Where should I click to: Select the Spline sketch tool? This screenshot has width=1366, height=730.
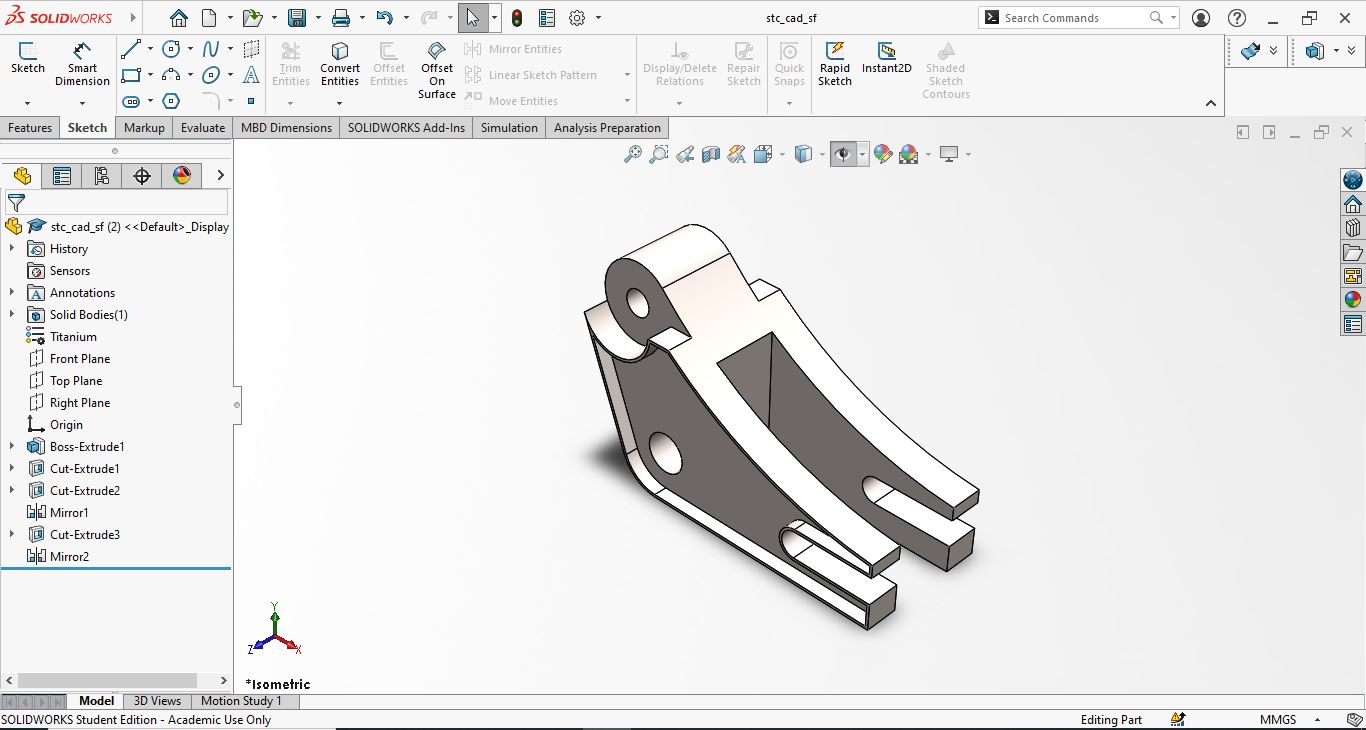(211, 49)
